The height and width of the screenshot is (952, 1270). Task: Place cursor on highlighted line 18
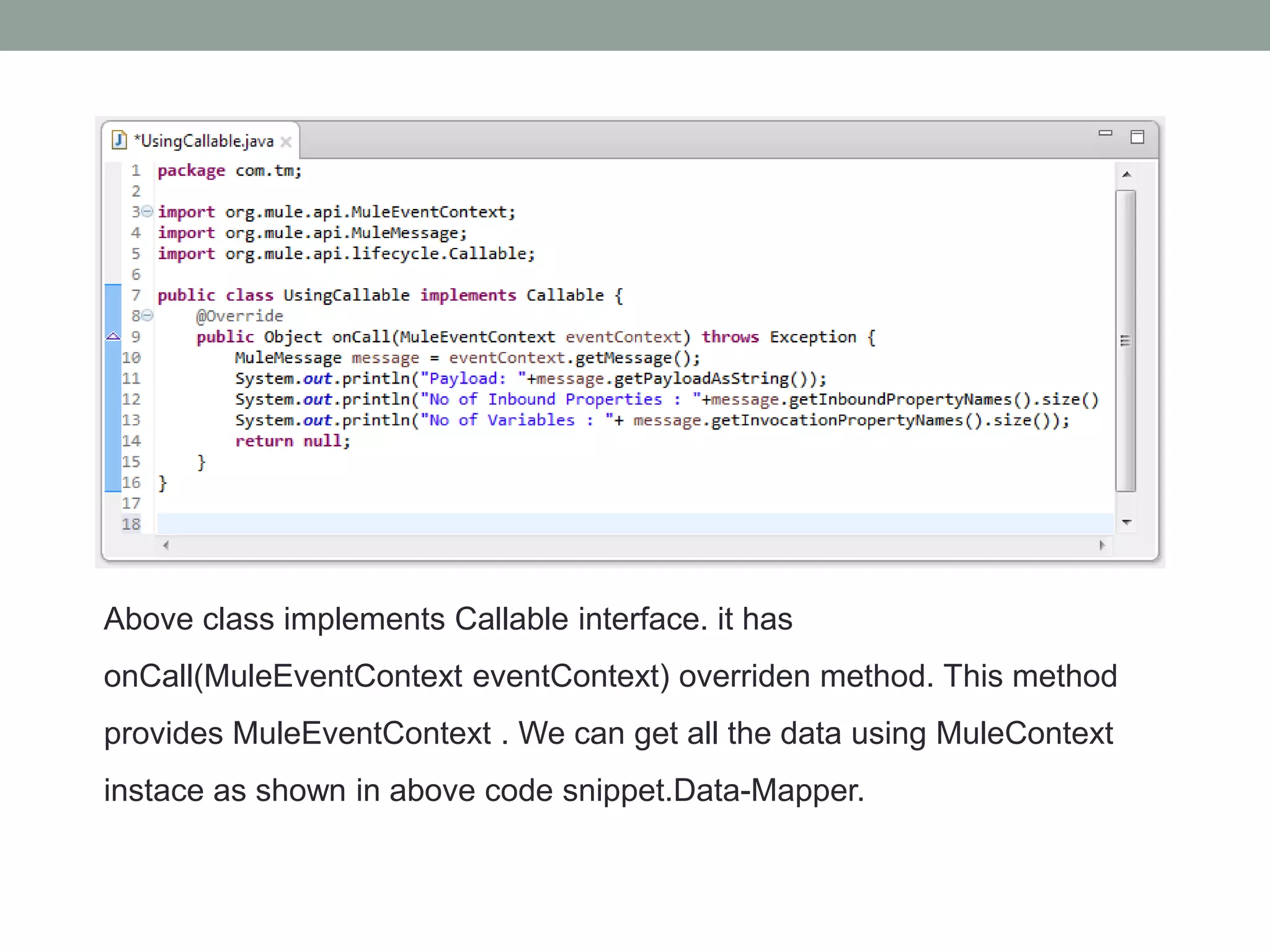tap(635, 524)
